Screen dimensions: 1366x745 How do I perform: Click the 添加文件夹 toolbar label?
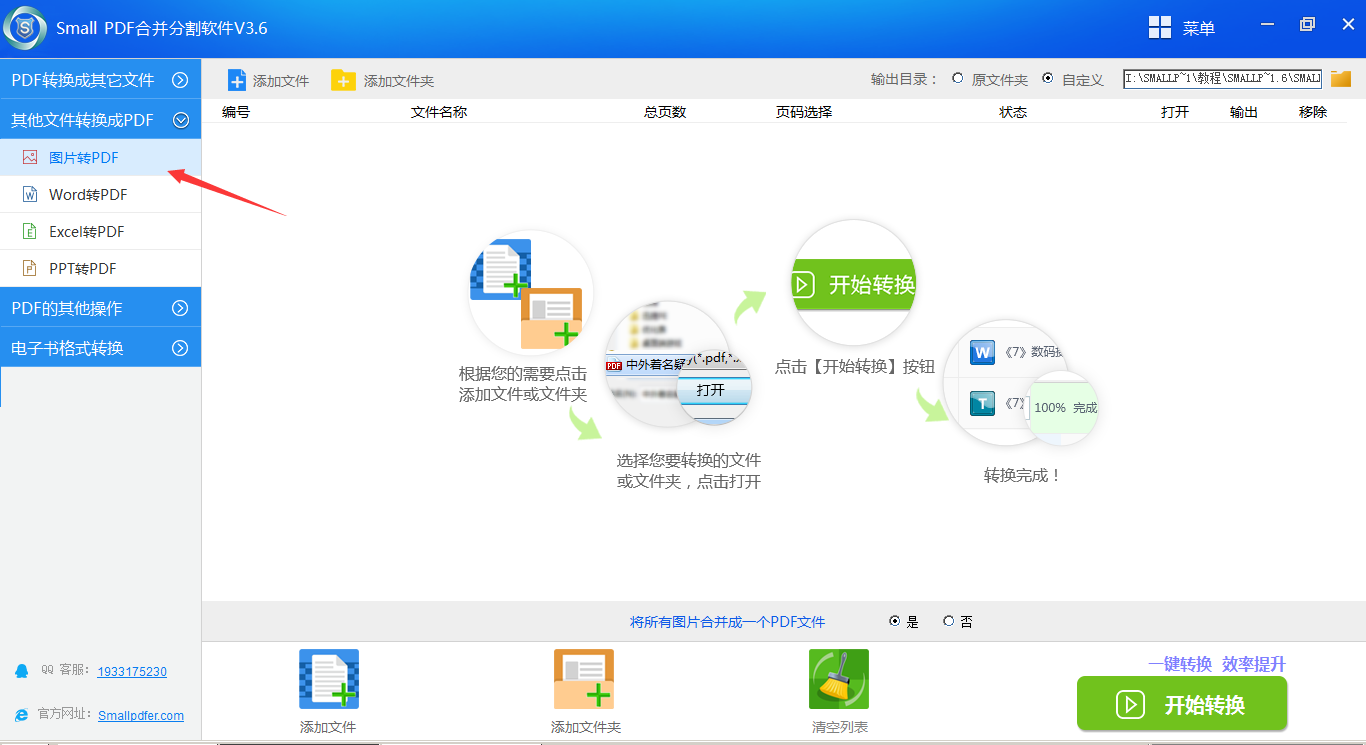(x=399, y=81)
